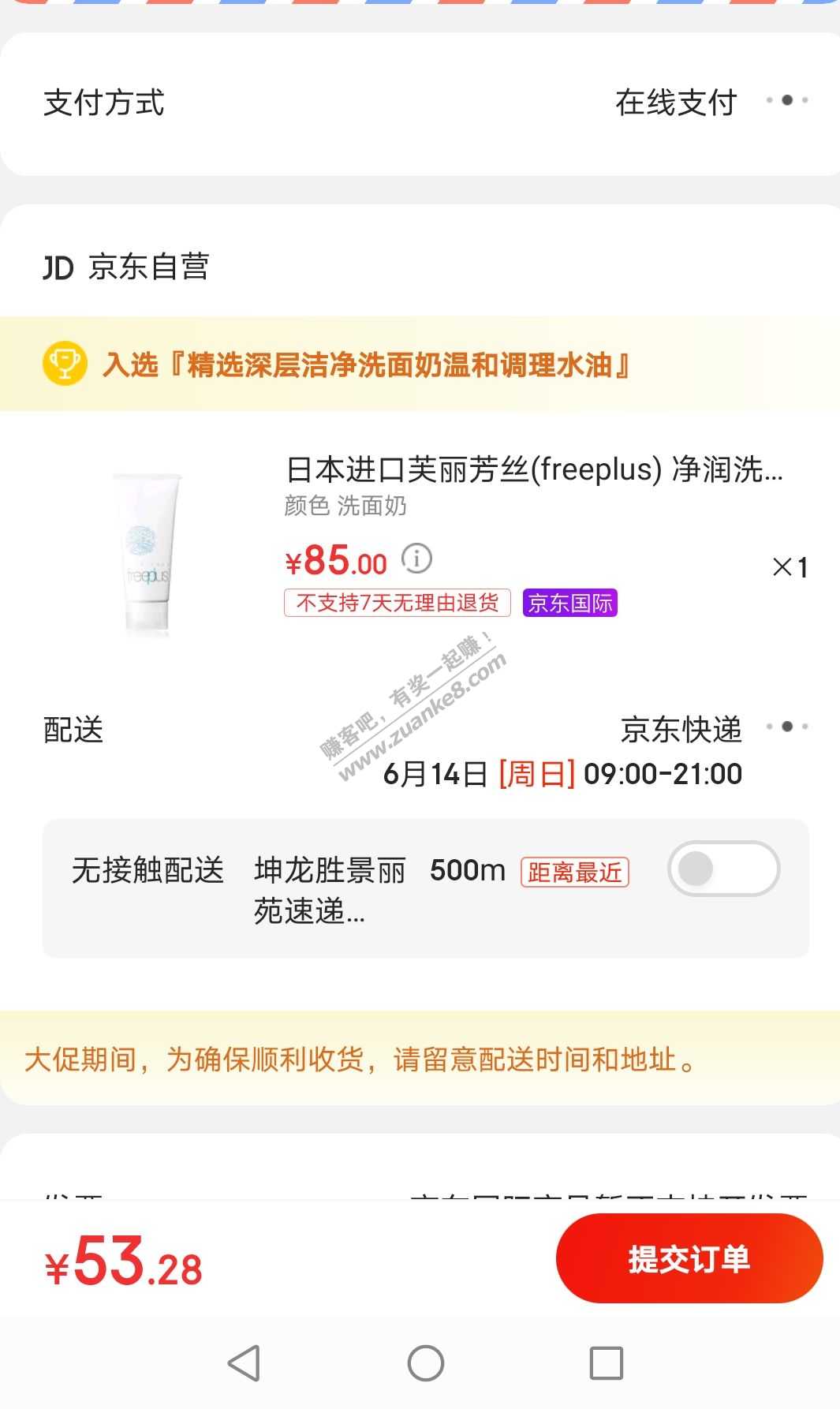Expand 京东快递 delivery options dots
The width and height of the screenshot is (840, 1409).
(x=787, y=727)
